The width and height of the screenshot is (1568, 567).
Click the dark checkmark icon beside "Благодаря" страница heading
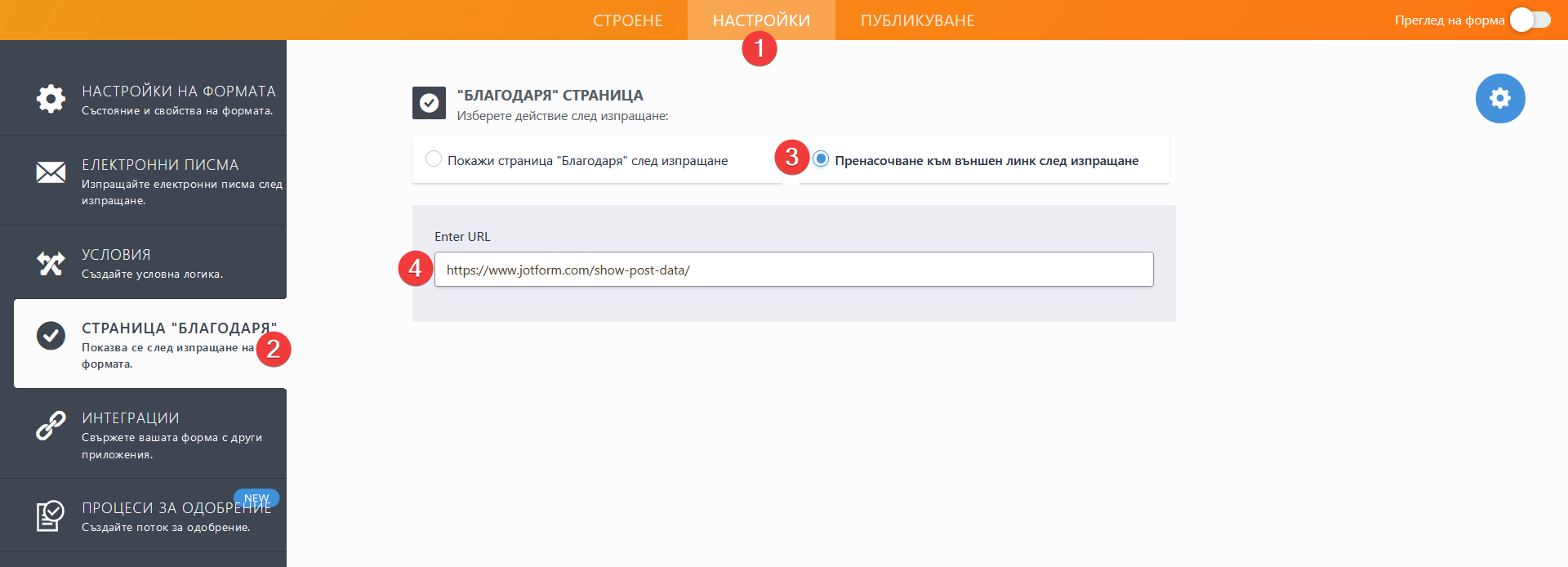pyautogui.click(x=429, y=103)
